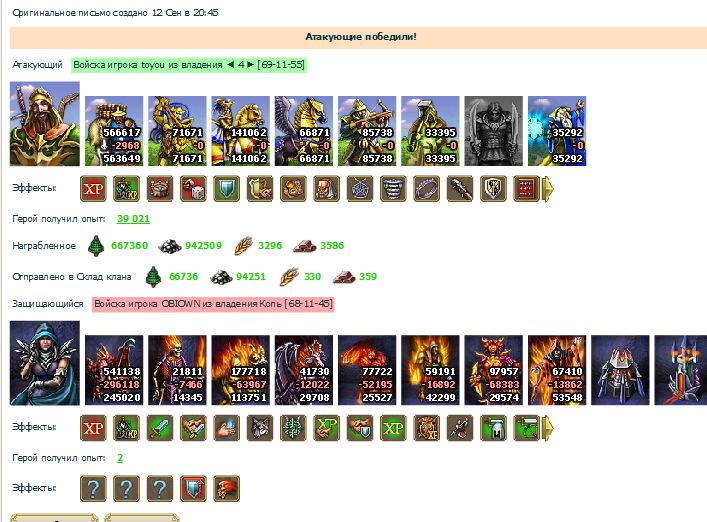Expand more defender effects with yellow arrow
This screenshot has height=522, width=707.
tap(547, 427)
